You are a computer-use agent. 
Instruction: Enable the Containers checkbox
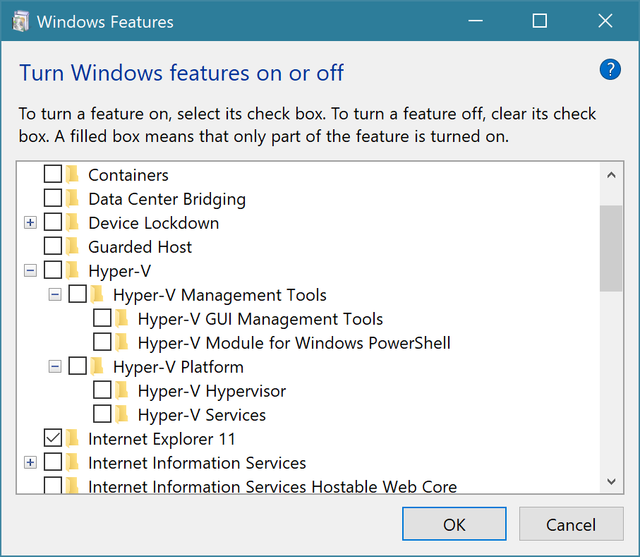53,174
